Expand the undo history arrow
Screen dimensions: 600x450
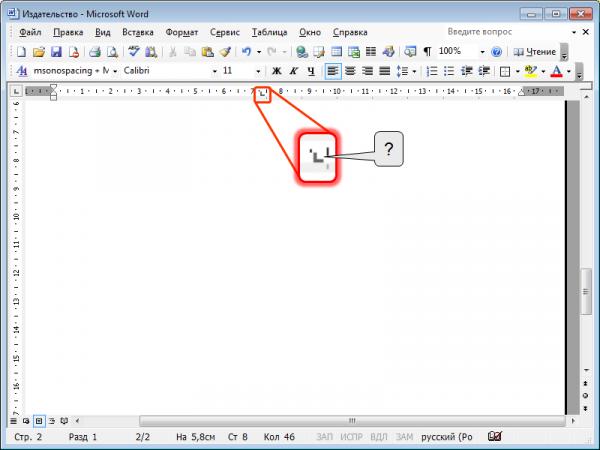(x=259, y=52)
